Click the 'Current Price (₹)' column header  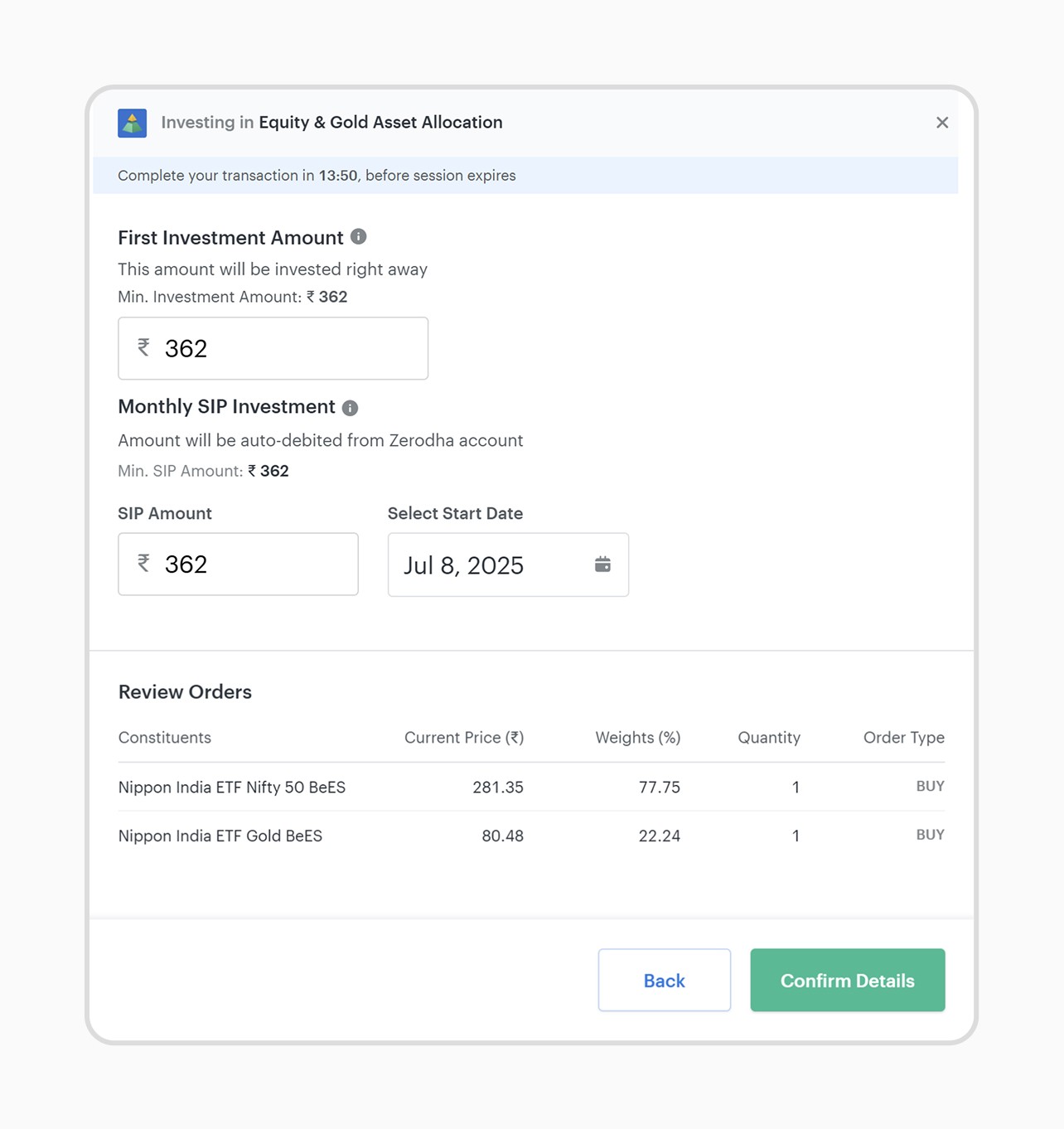pyautogui.click(x=464, y=738)
